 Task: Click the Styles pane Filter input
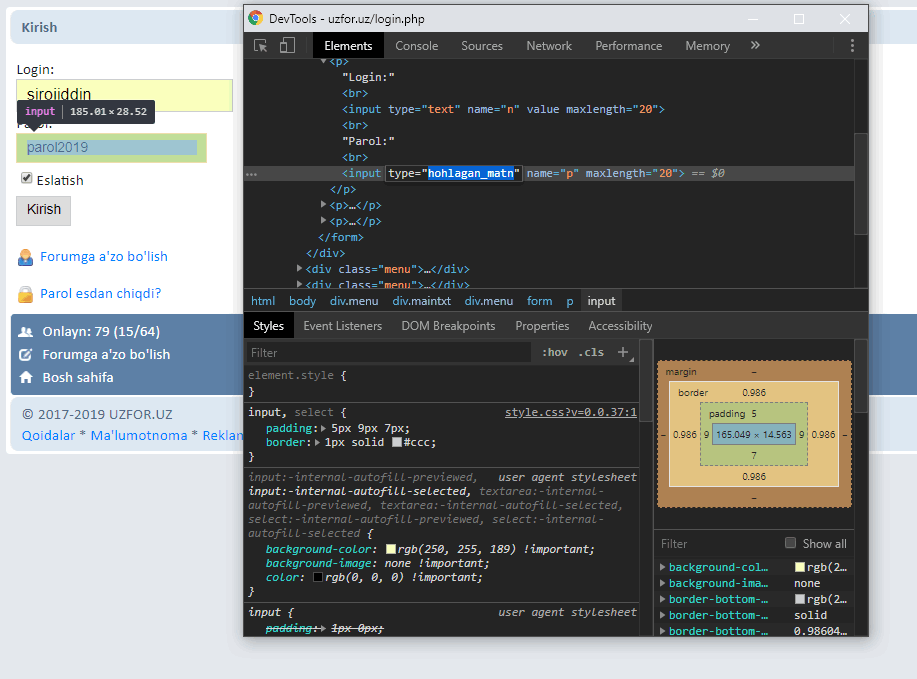click(x=388, y=353)
